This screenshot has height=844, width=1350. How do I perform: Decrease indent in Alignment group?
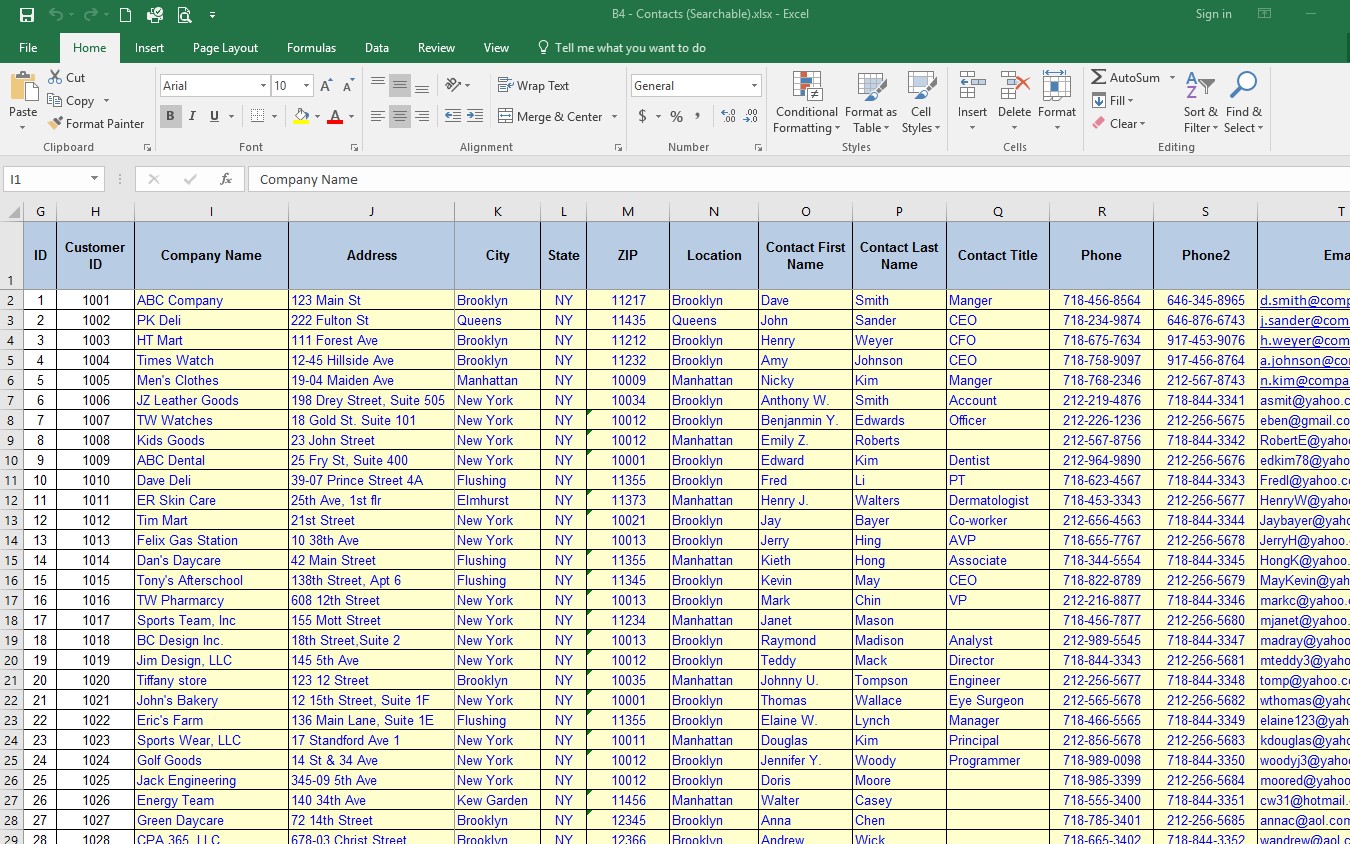[453, 117]
